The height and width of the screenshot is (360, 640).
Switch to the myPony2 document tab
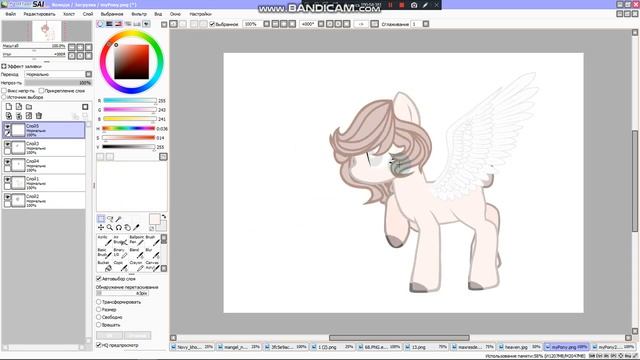pyautogui.click(x=613, y=347)
